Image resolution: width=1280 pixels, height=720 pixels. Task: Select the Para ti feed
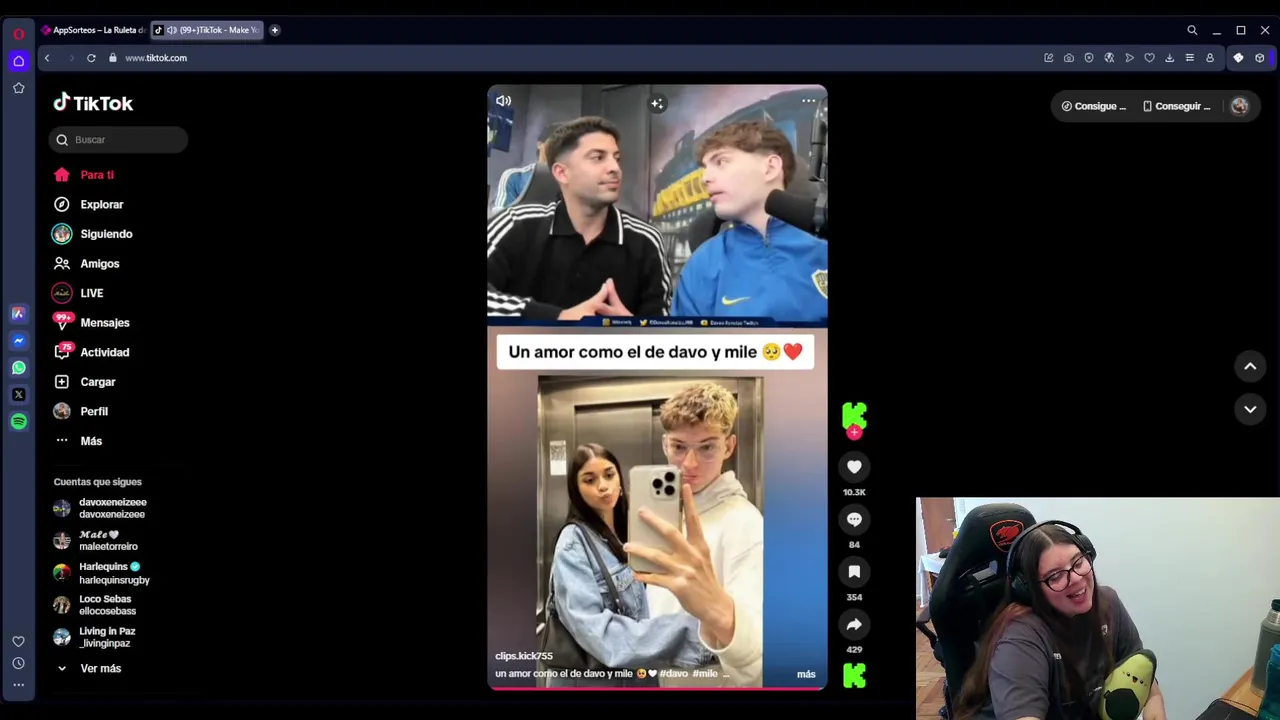pos(84,175)
